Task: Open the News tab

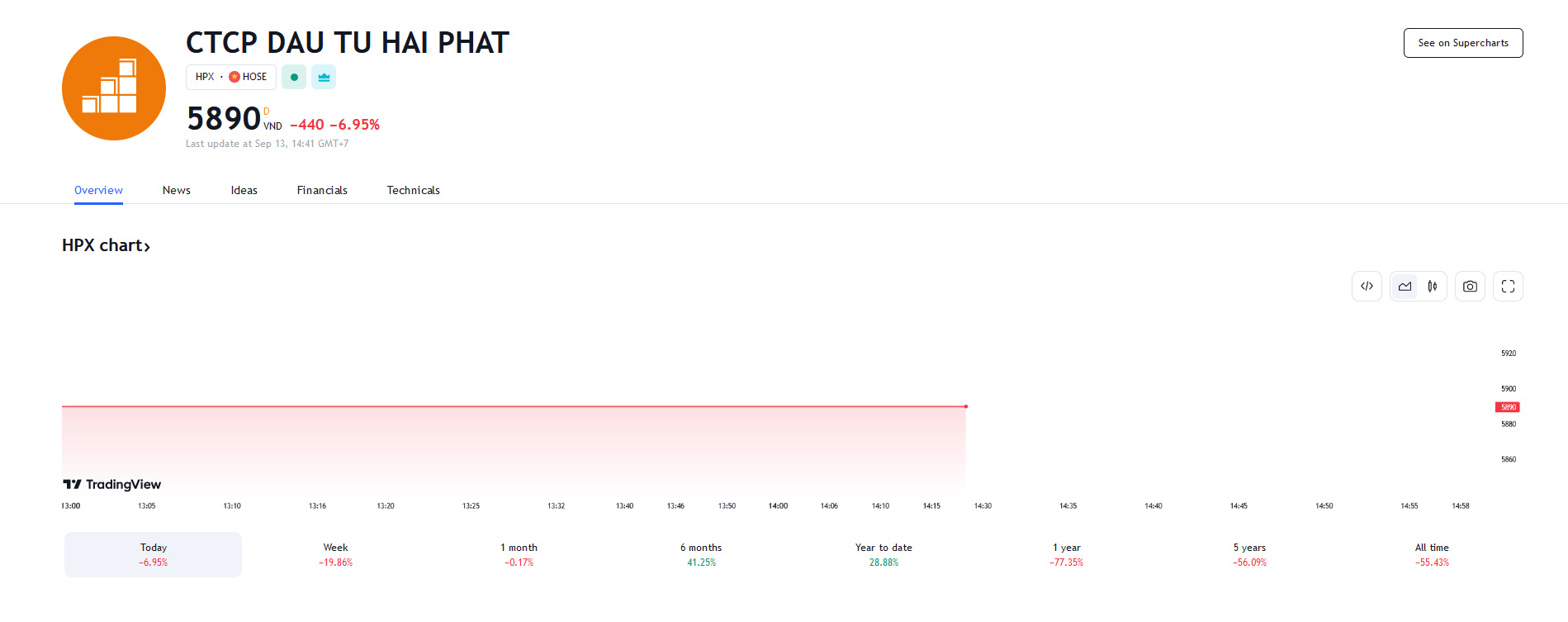Action: 176,190
